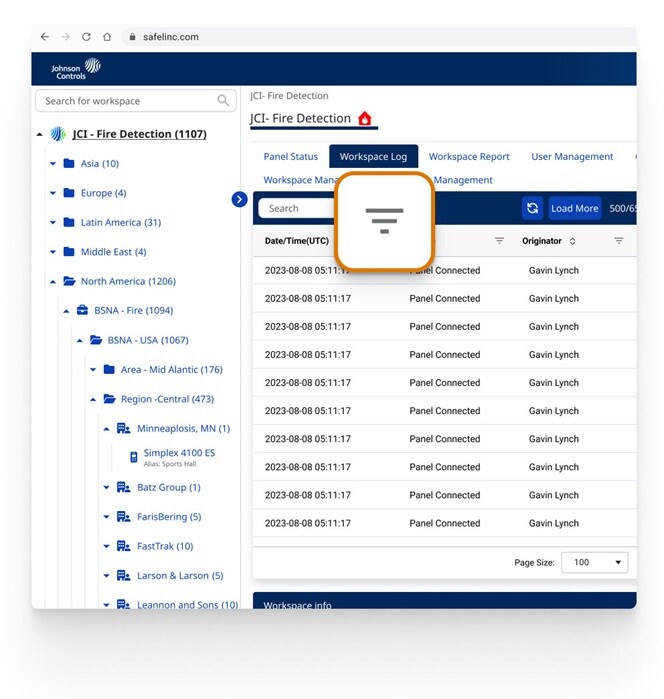Open the Workspace Management tab
Viewport: 664px width, 699px height.
tap(300, 180)
